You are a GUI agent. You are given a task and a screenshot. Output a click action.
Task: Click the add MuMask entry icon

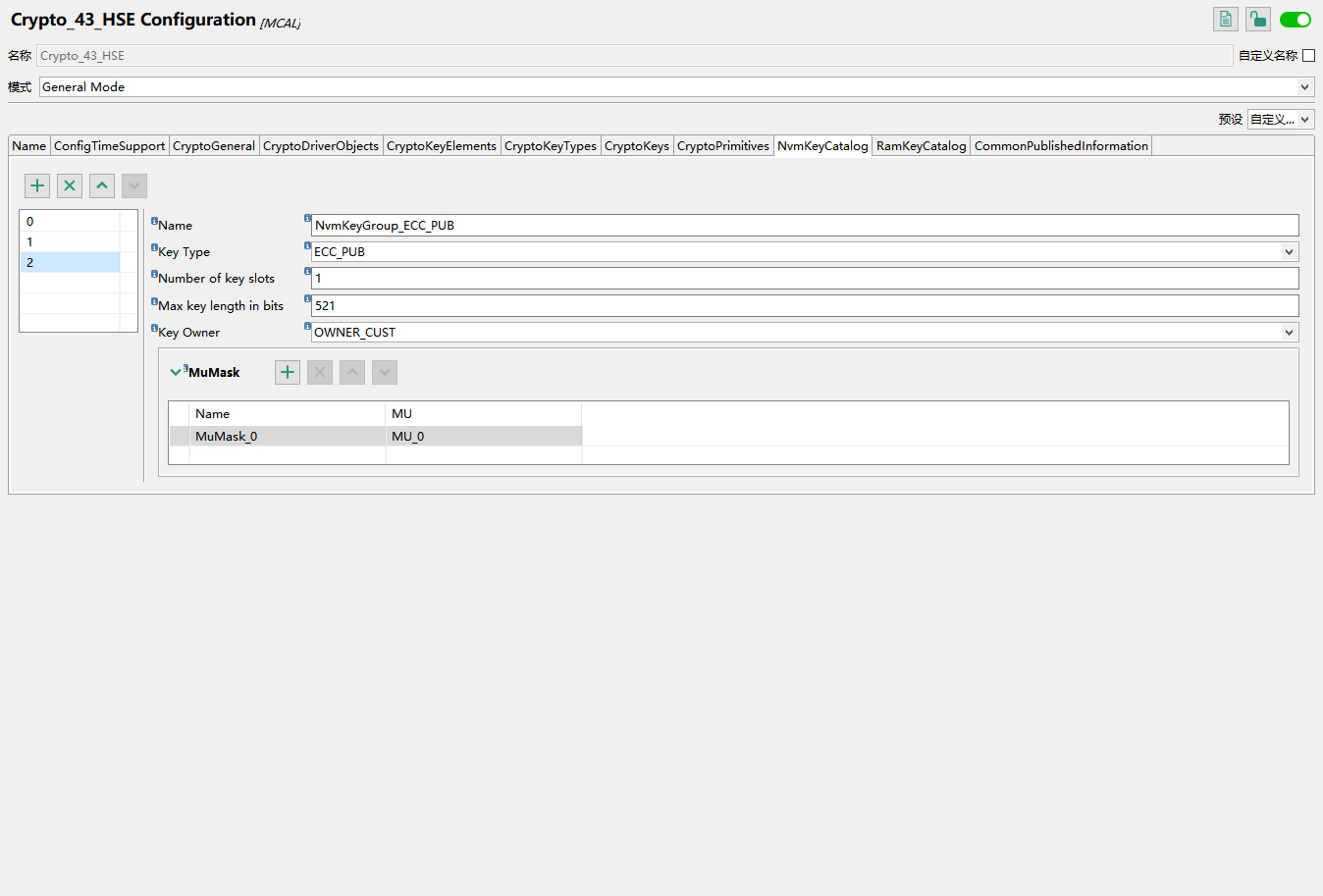click(x=287, y=372)
